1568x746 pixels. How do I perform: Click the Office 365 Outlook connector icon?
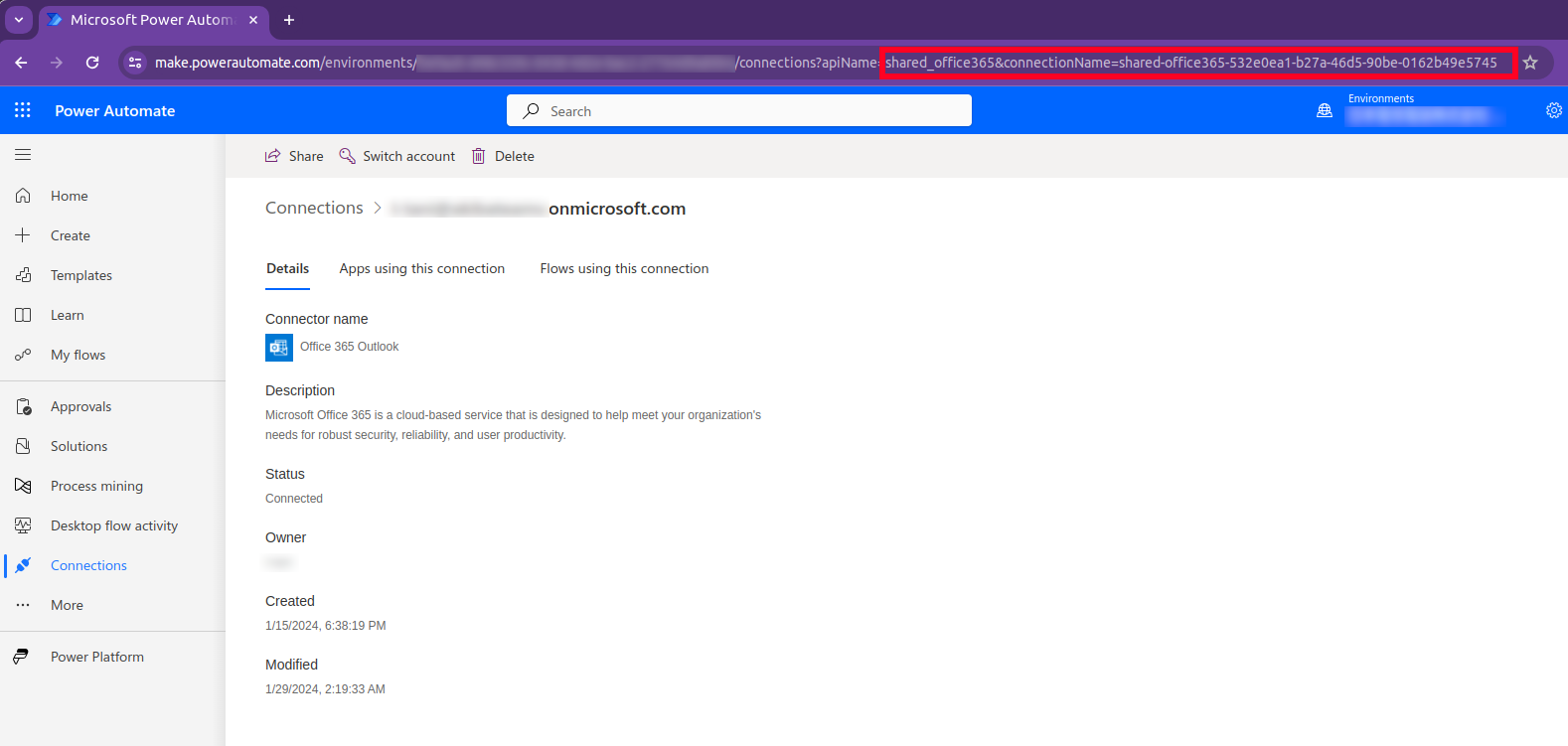click(279, 347)
